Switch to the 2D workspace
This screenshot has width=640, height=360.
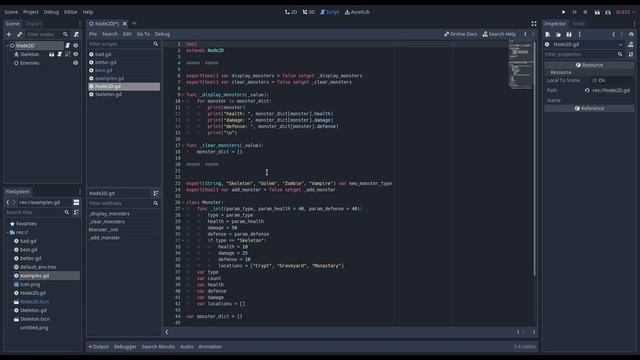pos(291,12)
